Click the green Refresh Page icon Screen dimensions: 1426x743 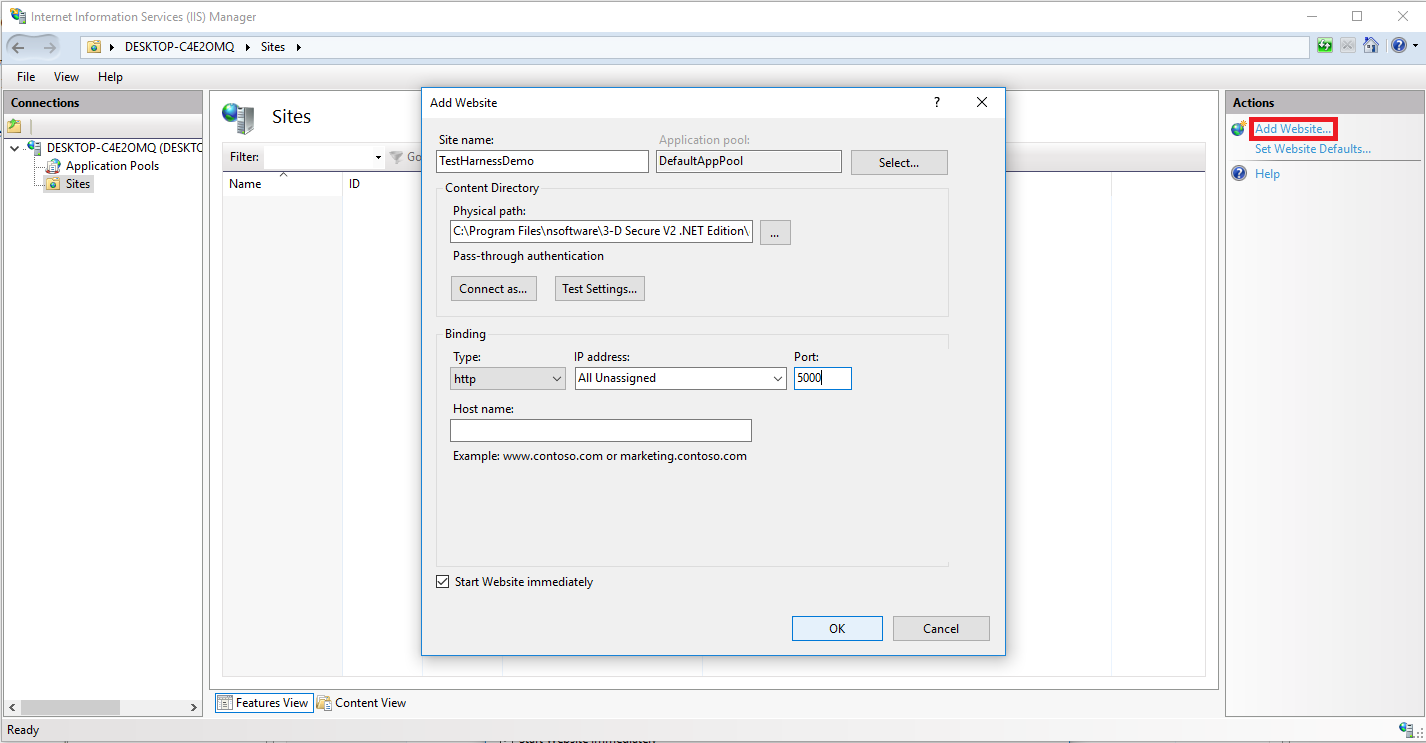pyautogui.click(x=1325, y=46)
